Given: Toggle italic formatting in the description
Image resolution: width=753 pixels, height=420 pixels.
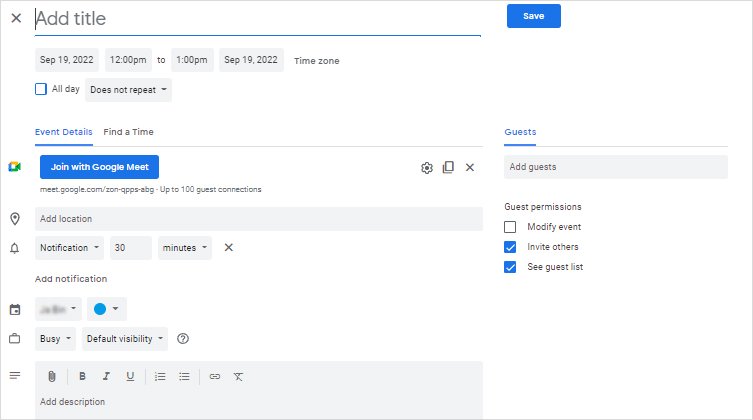Looking at the screenshot, I should 106,376.
